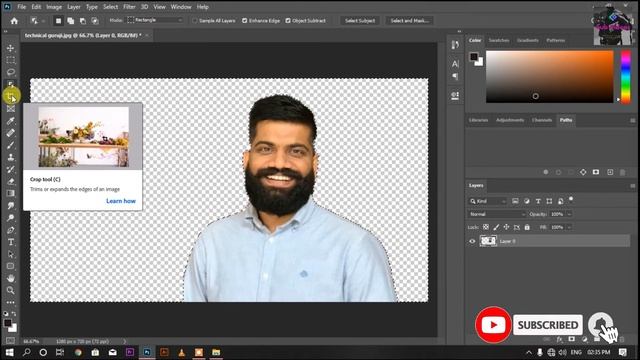Image resolution: width=640 pixels, height=360 pixels.
Task: Select the Smudge tool
Action: [11, 206]
